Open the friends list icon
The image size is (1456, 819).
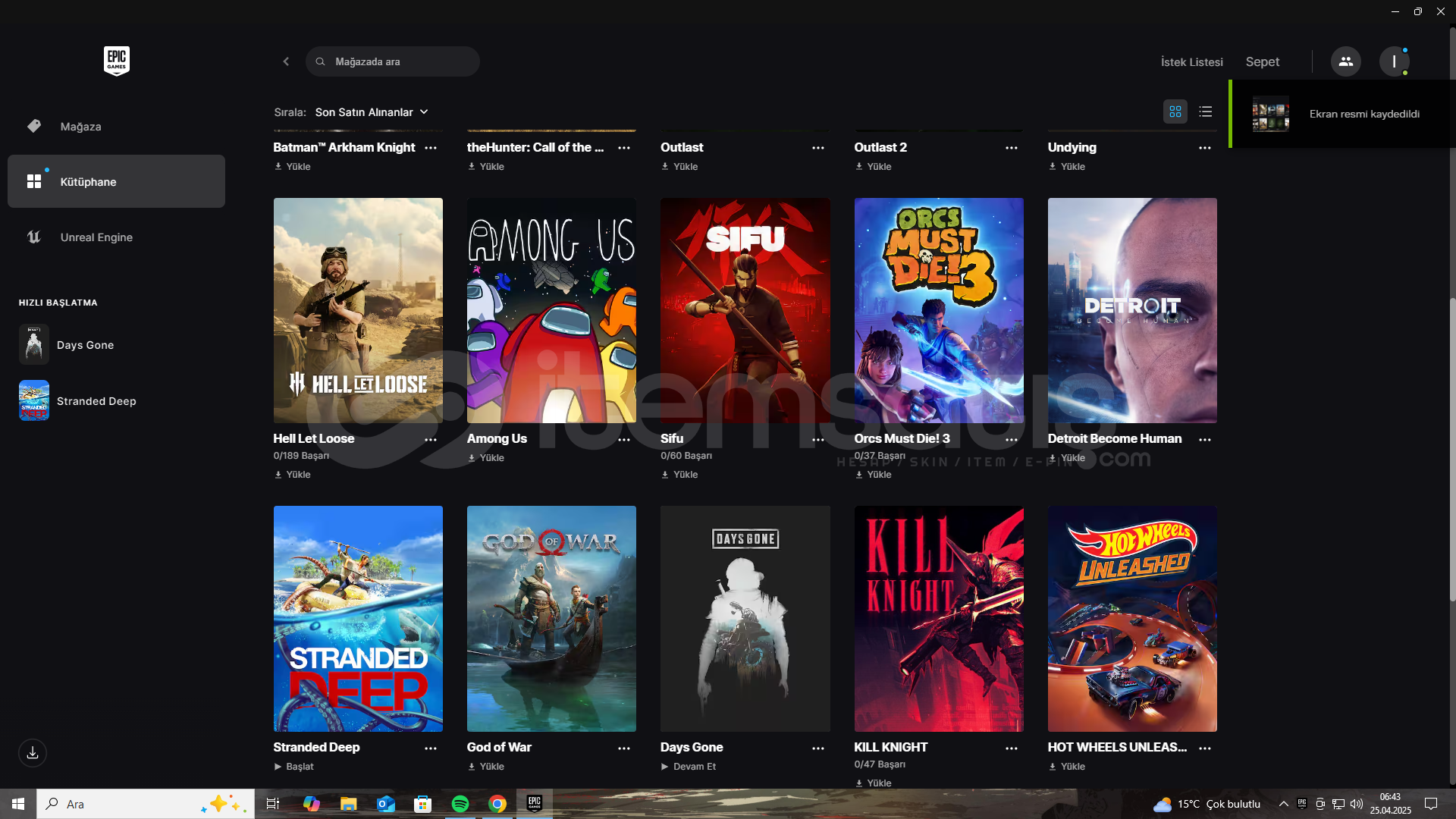[x=1346, y=61]
